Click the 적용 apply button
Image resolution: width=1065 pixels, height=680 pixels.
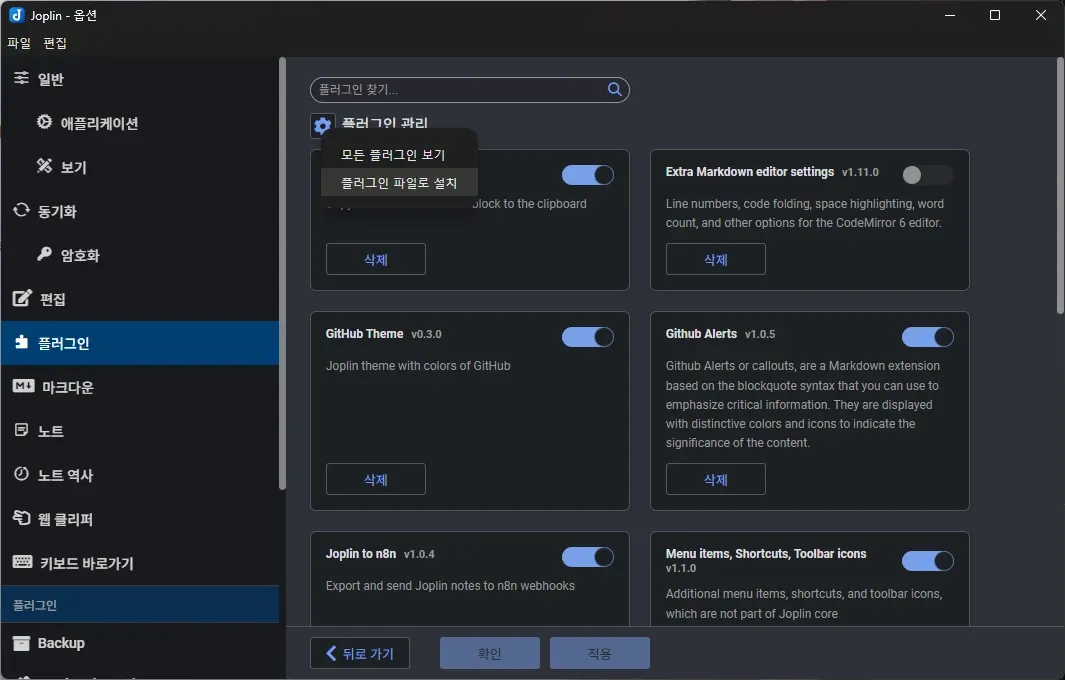600,654
